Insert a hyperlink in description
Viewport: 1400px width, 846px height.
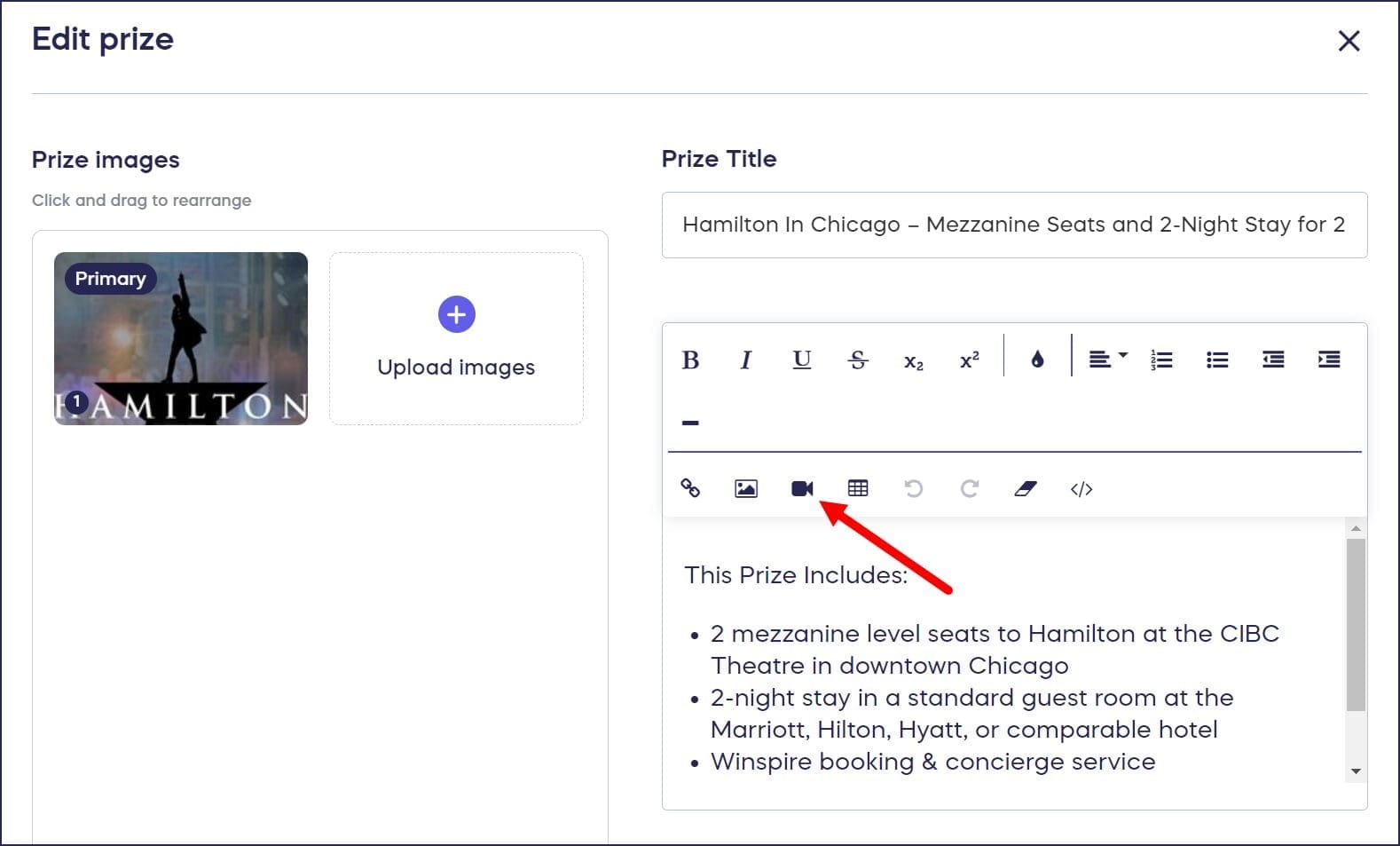(690, 488)
